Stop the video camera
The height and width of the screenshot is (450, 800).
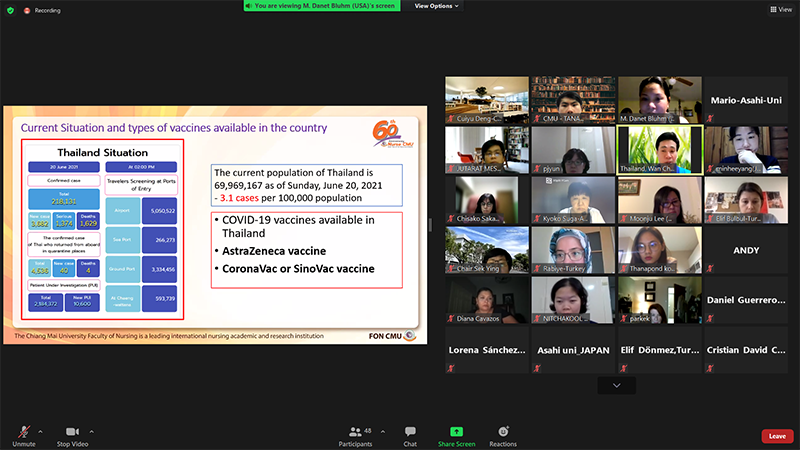click(x=72, y=436)
